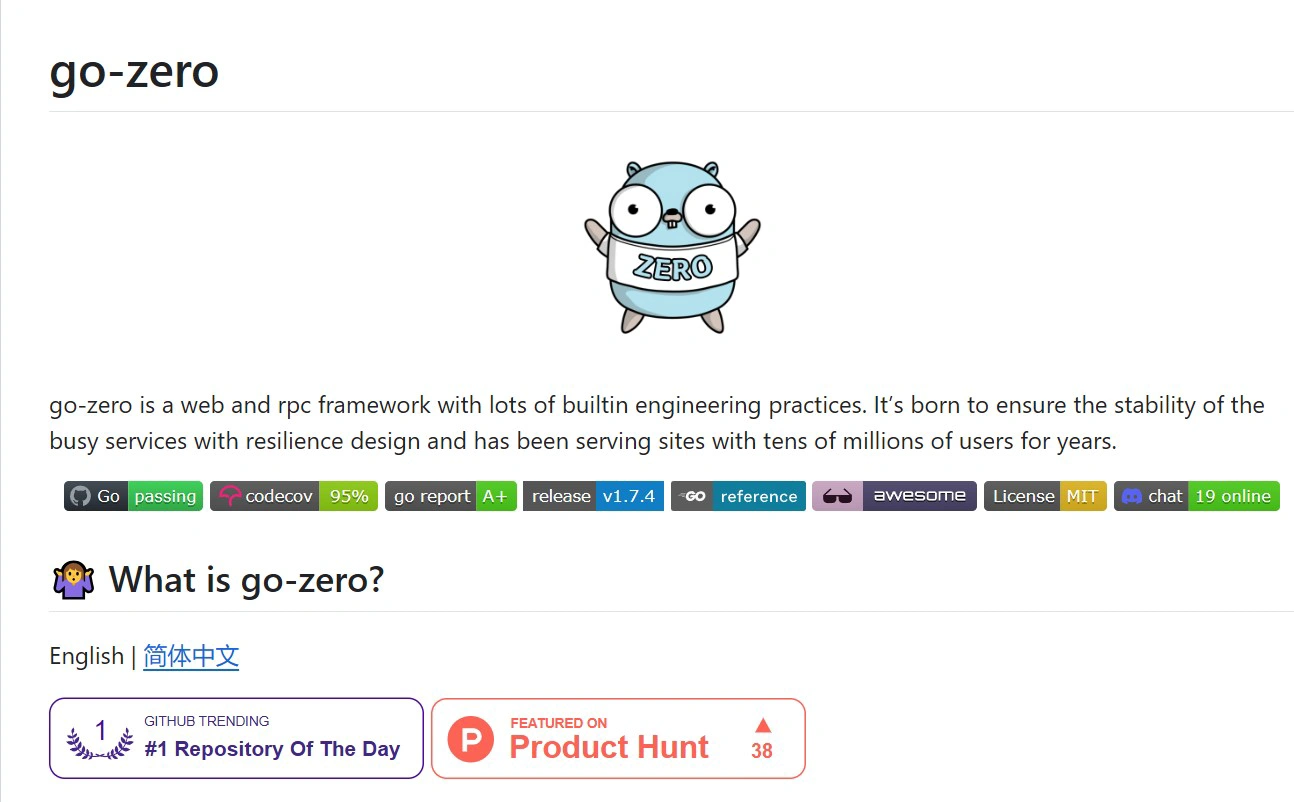Click the shrugging person emoji
1294x802 pixels.
[x=72, y=580]
